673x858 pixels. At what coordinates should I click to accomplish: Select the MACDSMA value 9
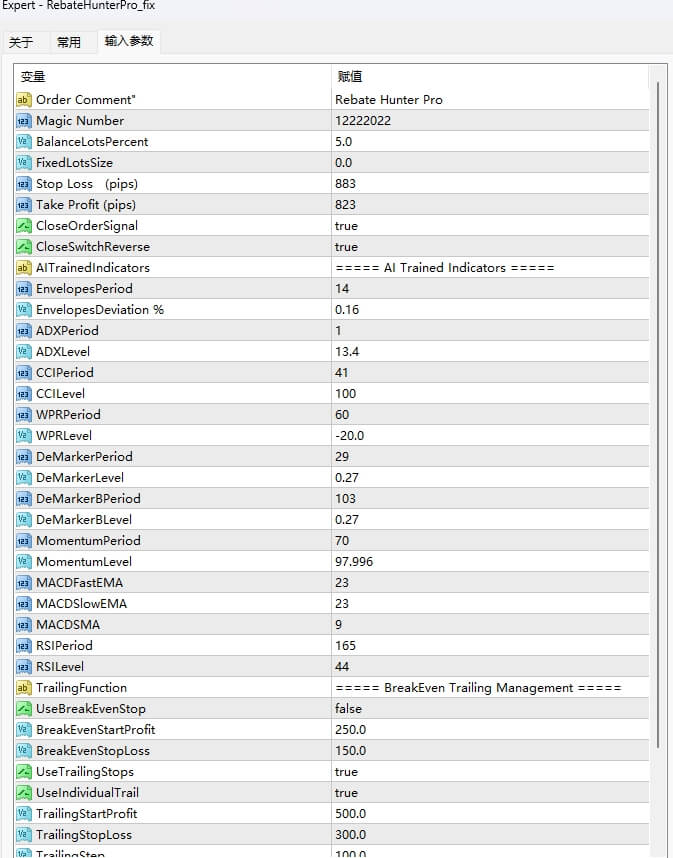coord(338,625)
